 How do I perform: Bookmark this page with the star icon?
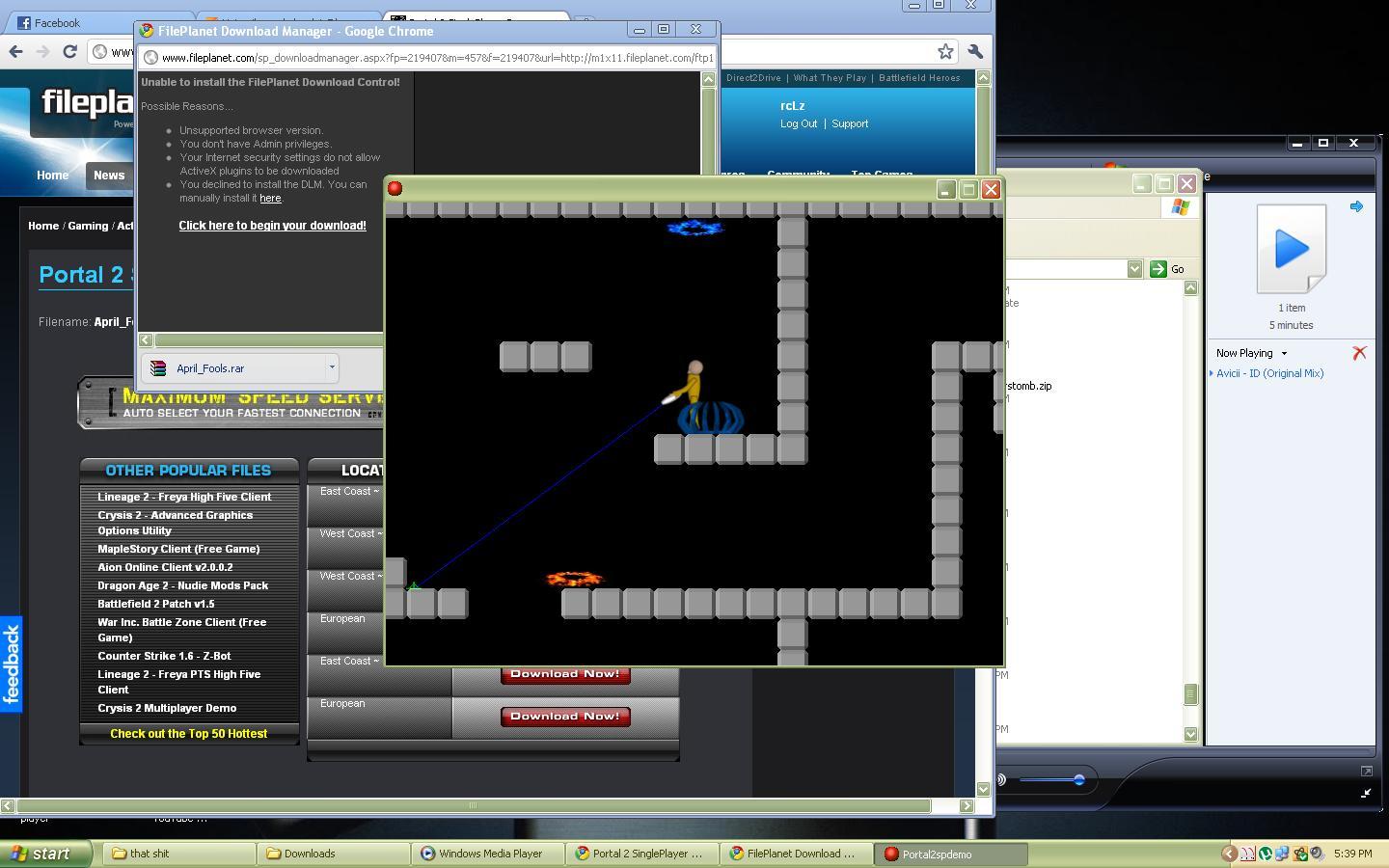945,51
